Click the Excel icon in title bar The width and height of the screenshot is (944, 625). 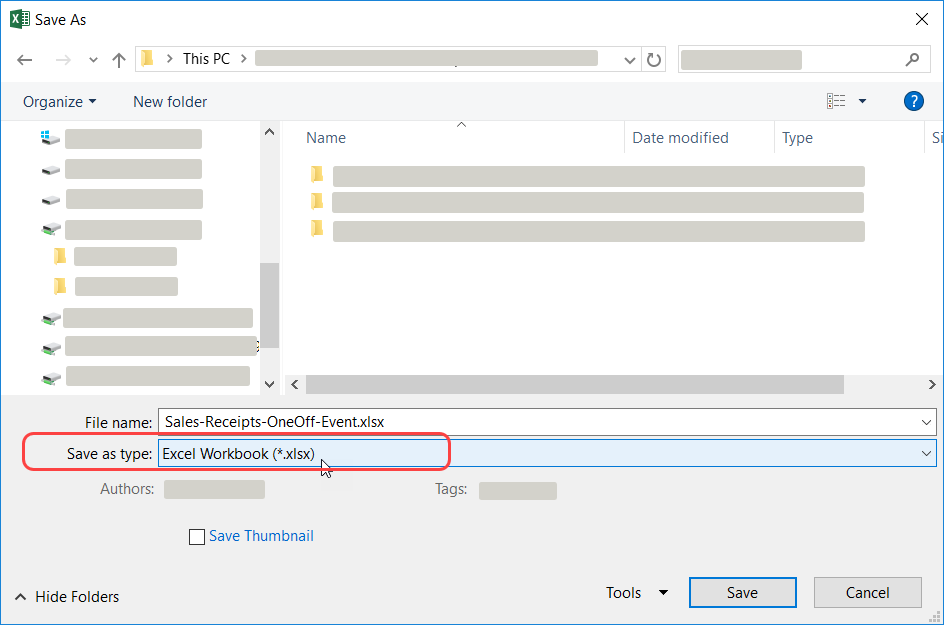pyautogui.click(x=19, y=19)
